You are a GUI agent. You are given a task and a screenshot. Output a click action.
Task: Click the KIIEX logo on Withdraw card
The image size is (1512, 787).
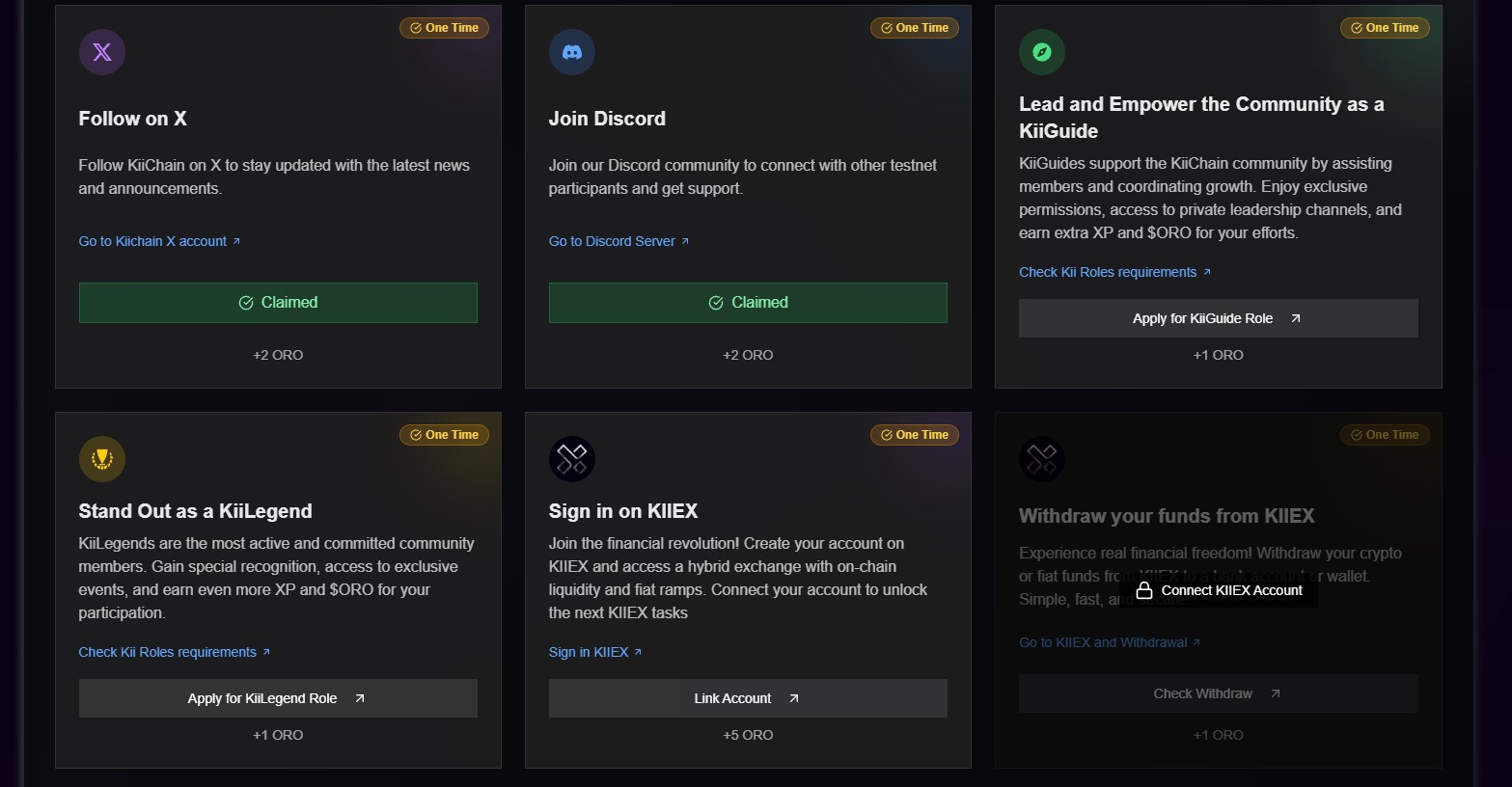point(1042,459)
